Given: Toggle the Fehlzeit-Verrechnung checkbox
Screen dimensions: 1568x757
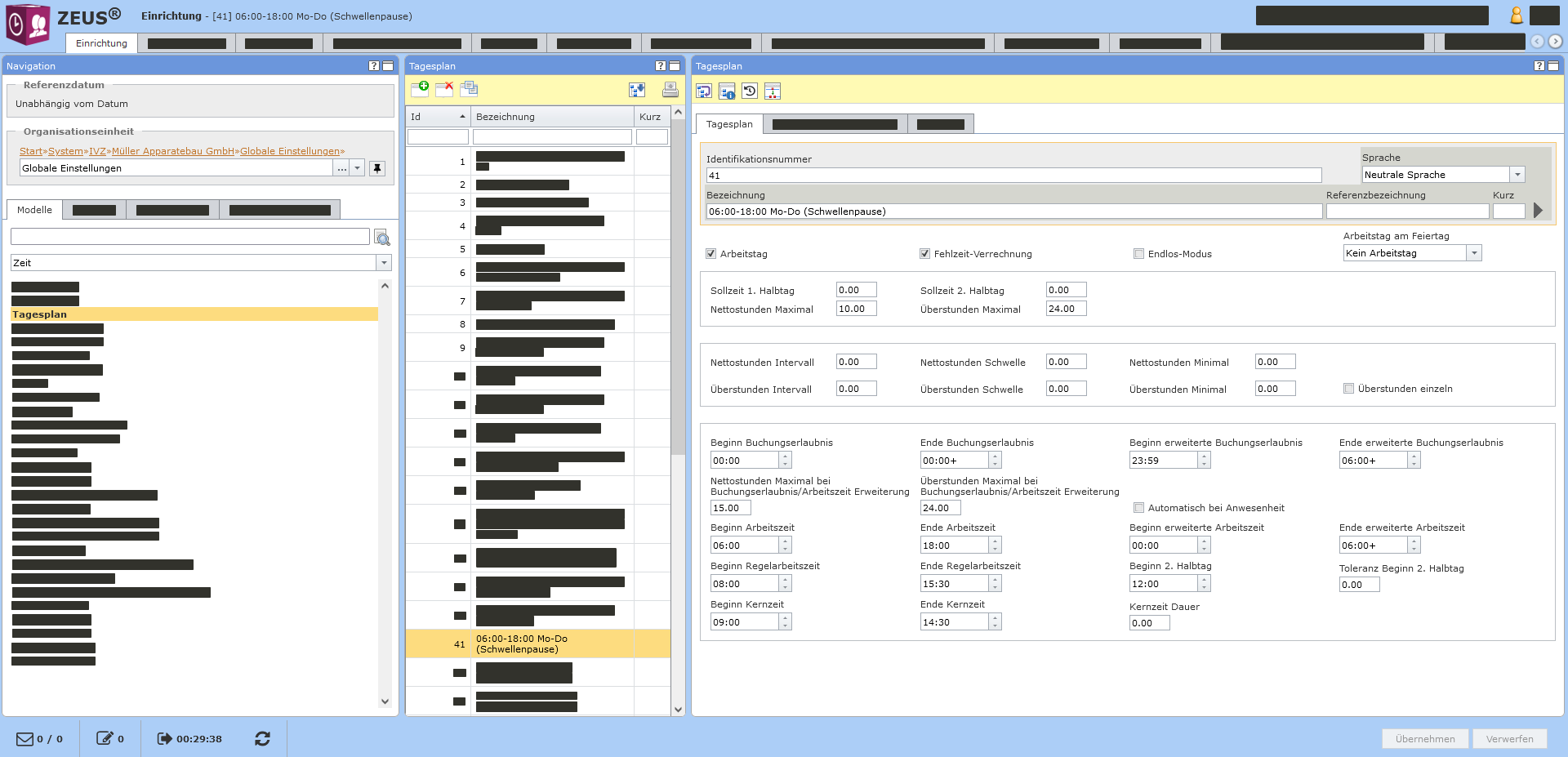Looking at the screenshot, I should point(925,254).
